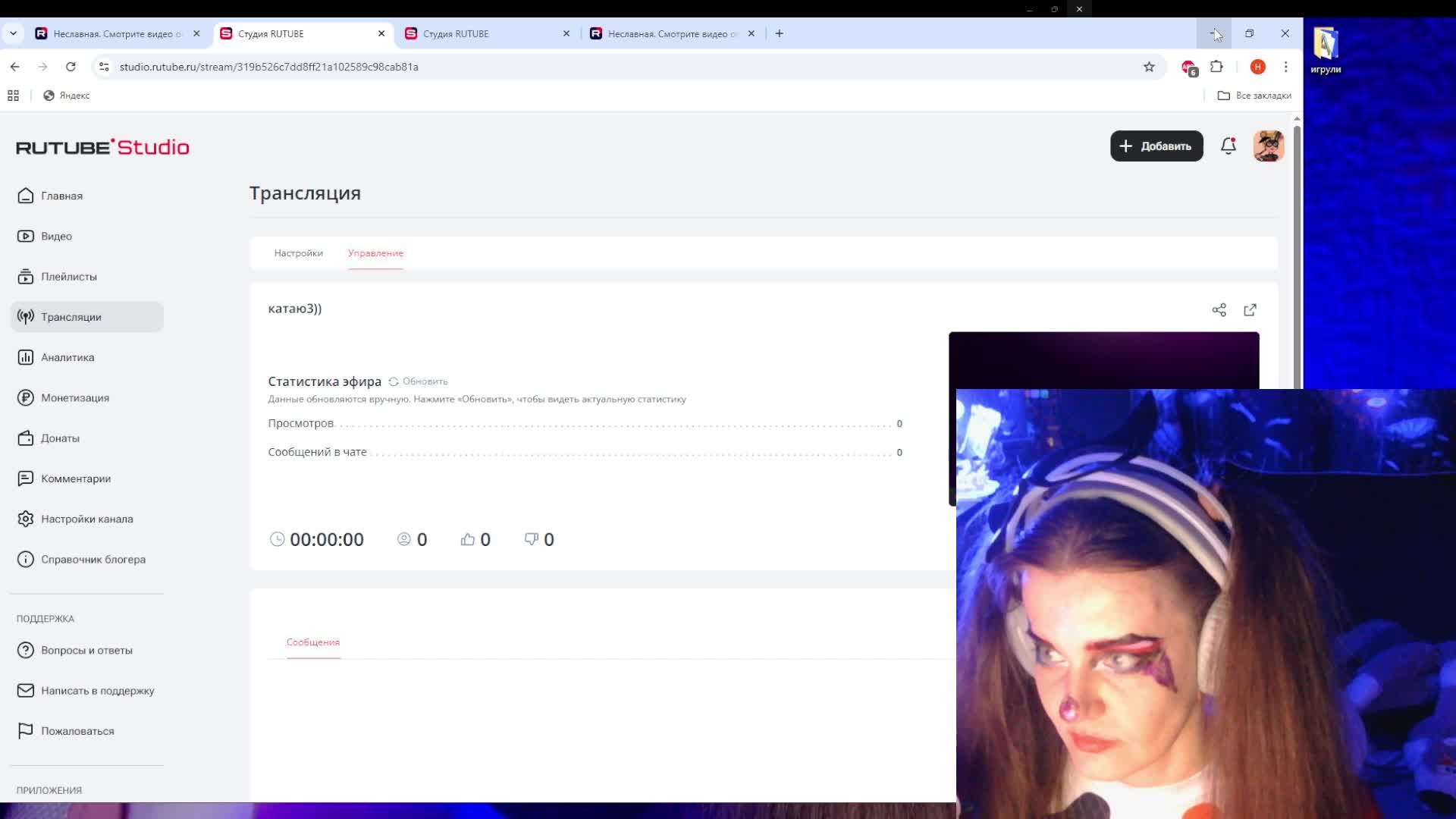Viewport: 1456px width, 819px height.
Task: Switch to the Настройки tab
Action: point(298,253)
